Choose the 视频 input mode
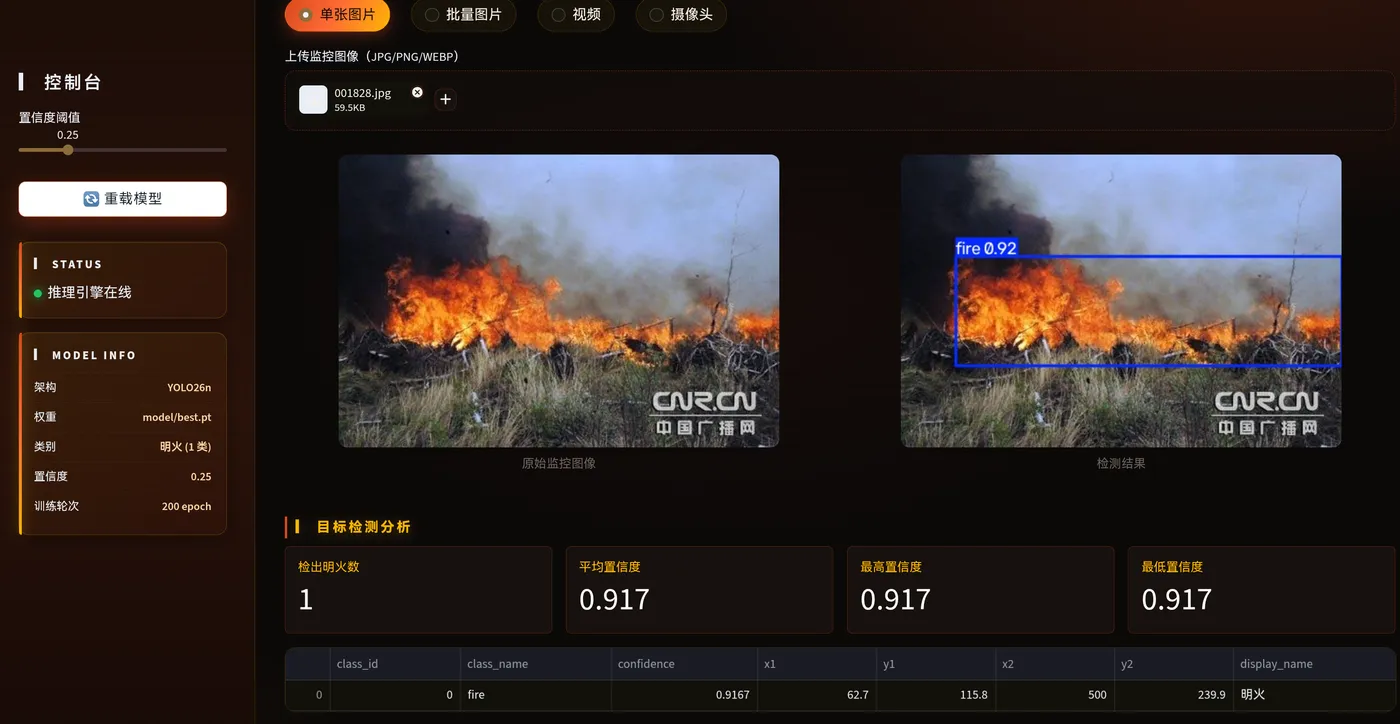1400x724 pixels. tap(575, 15)
